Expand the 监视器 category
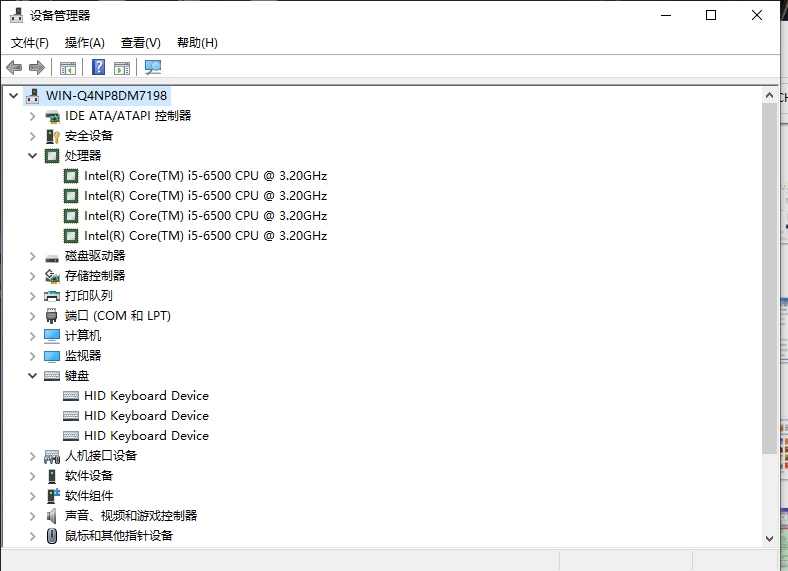This screenshot has width=788, height=571. pyautogui.click(x=33, y=356)
